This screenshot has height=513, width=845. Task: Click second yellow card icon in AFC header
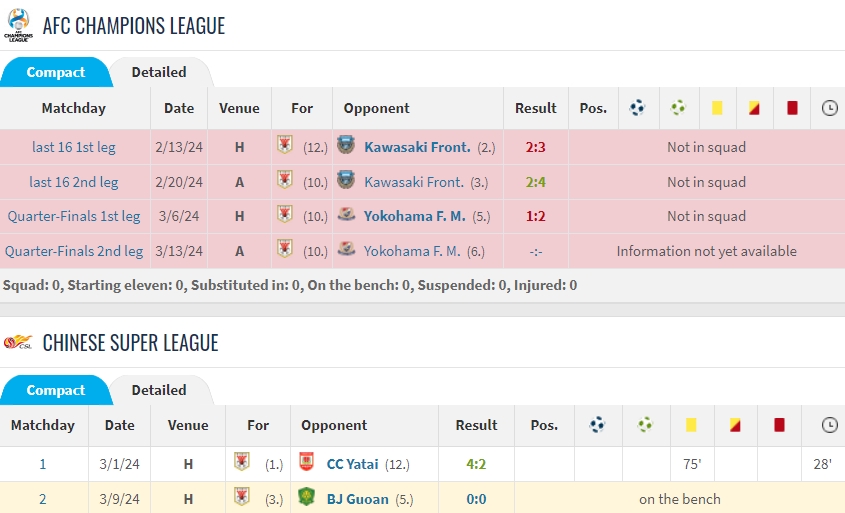pos(754,108)
